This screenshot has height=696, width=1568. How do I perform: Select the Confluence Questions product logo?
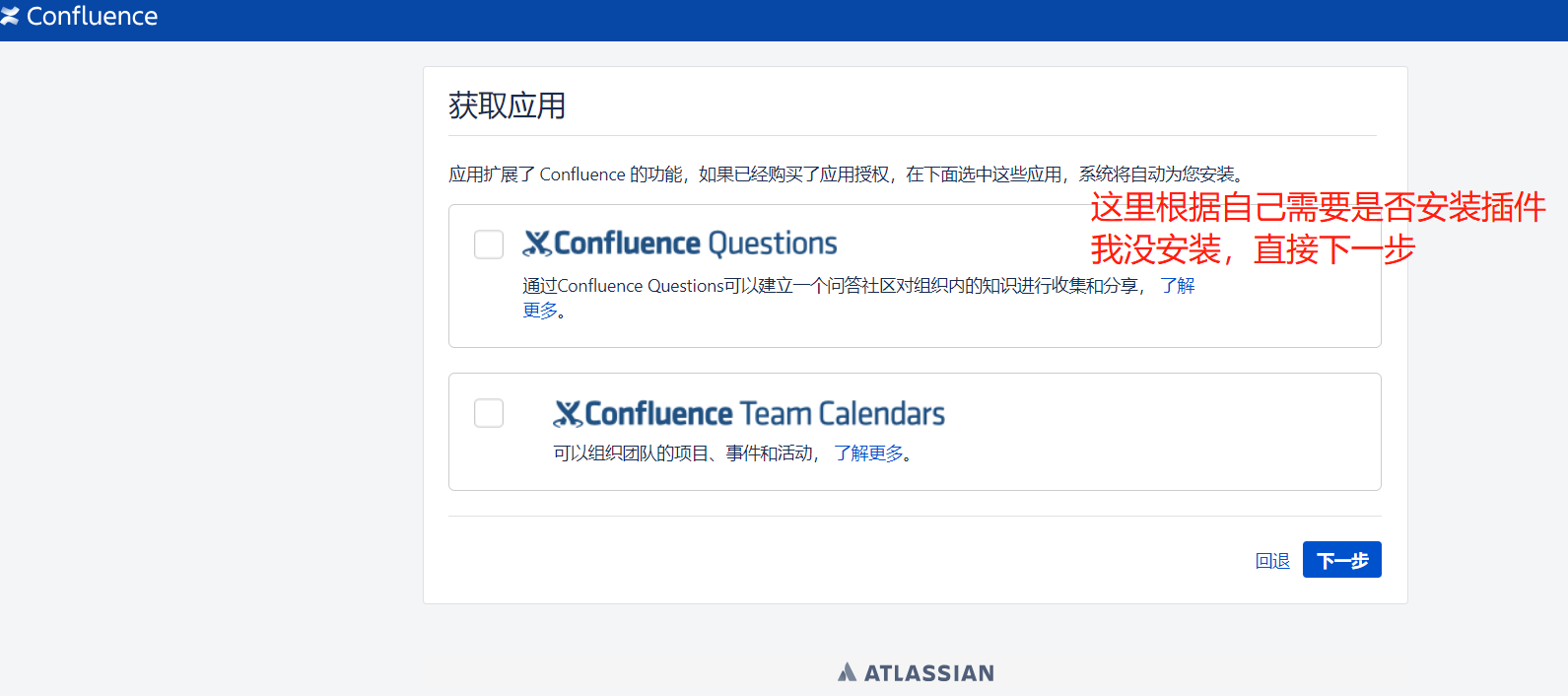click(681, 243)
